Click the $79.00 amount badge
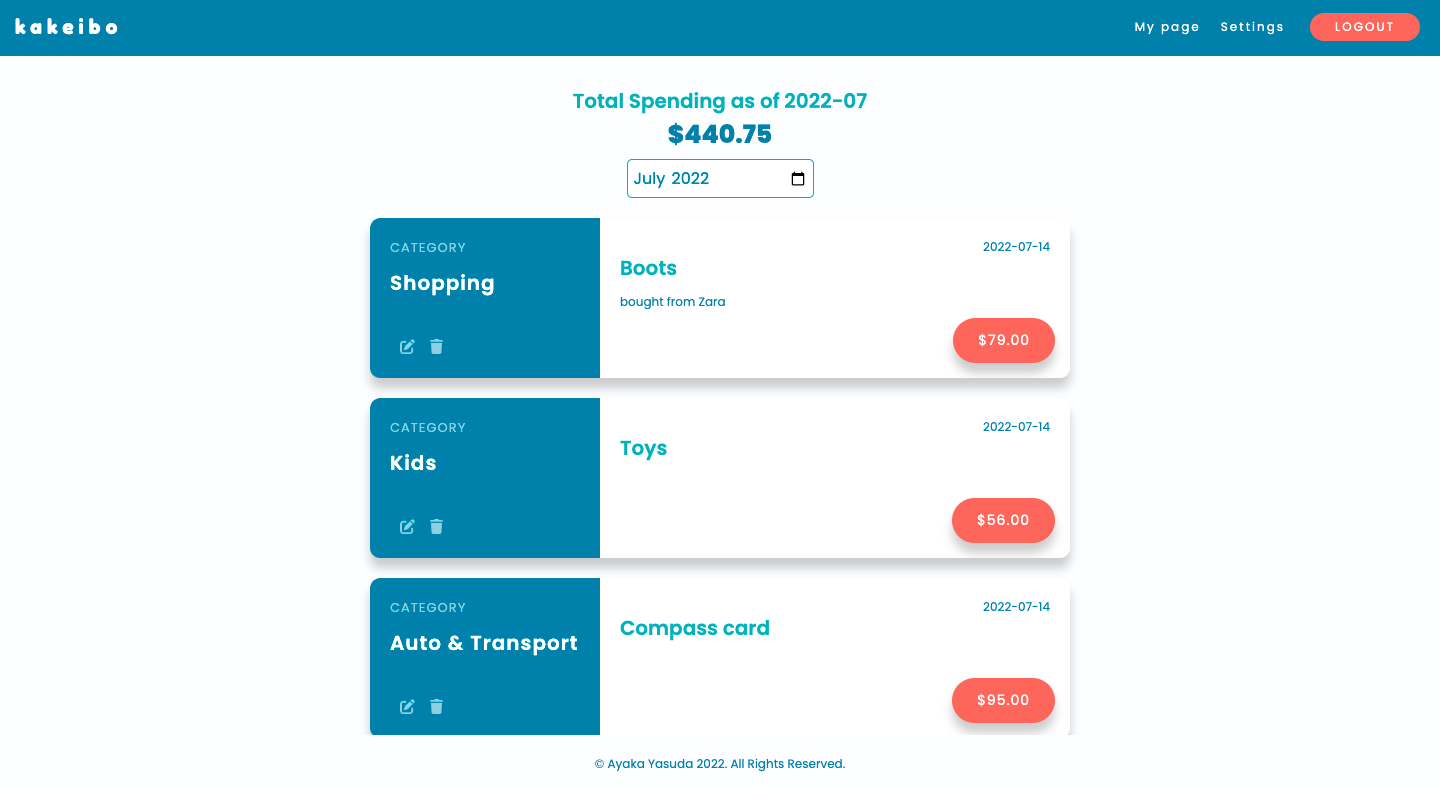 [1003, 340]
